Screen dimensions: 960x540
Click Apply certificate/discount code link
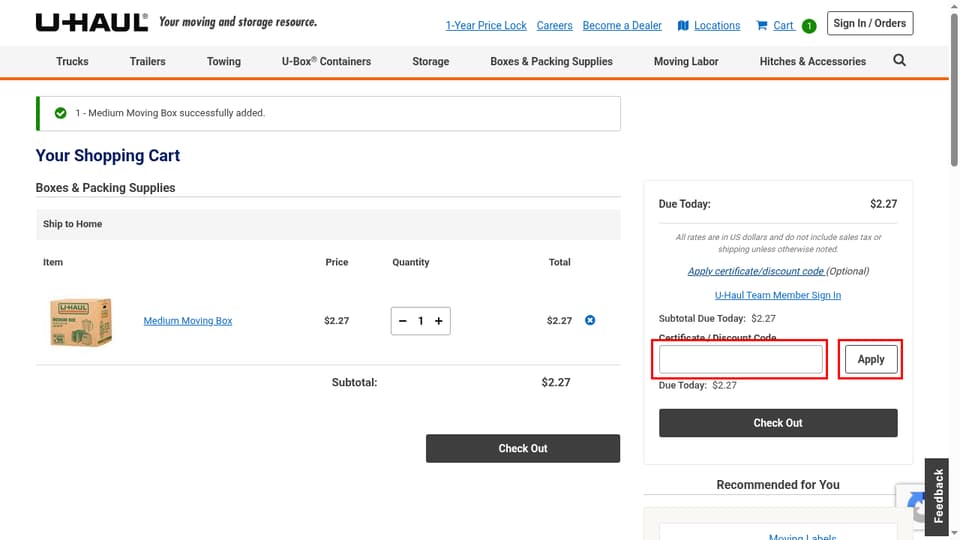pyautogui.click(x=756, y=271)
